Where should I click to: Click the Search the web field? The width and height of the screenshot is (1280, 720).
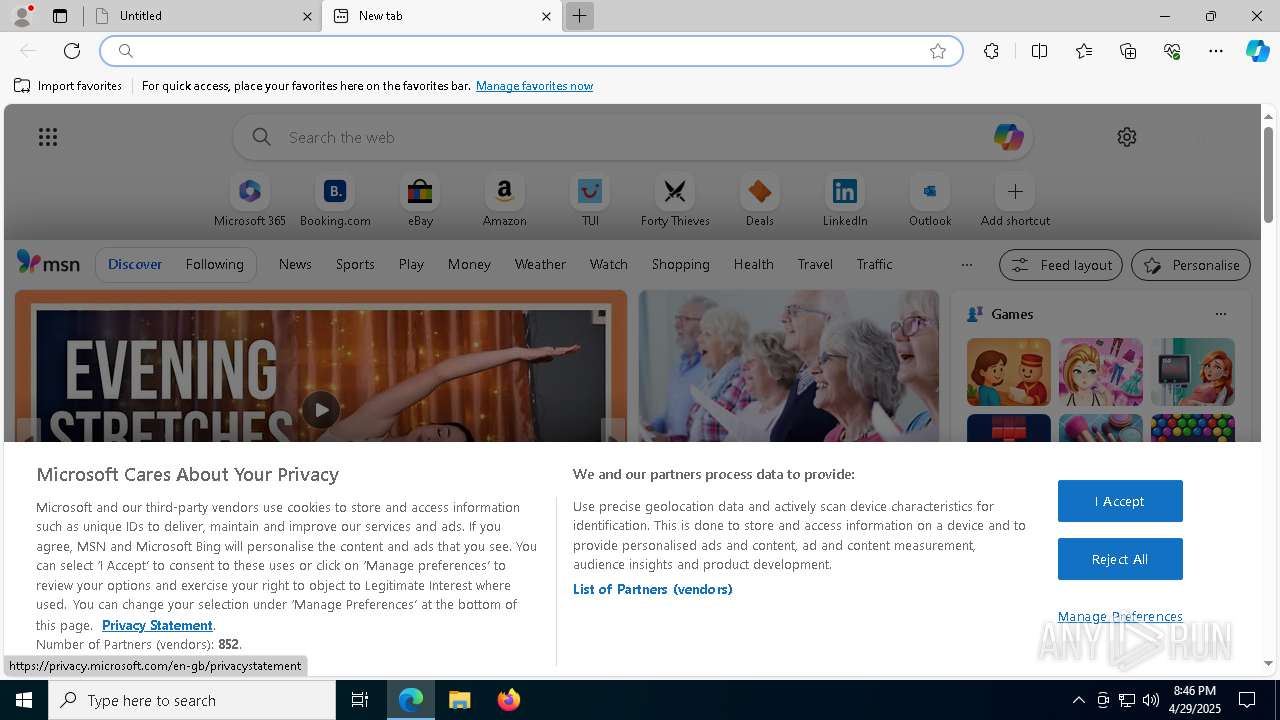click(633, 137)
